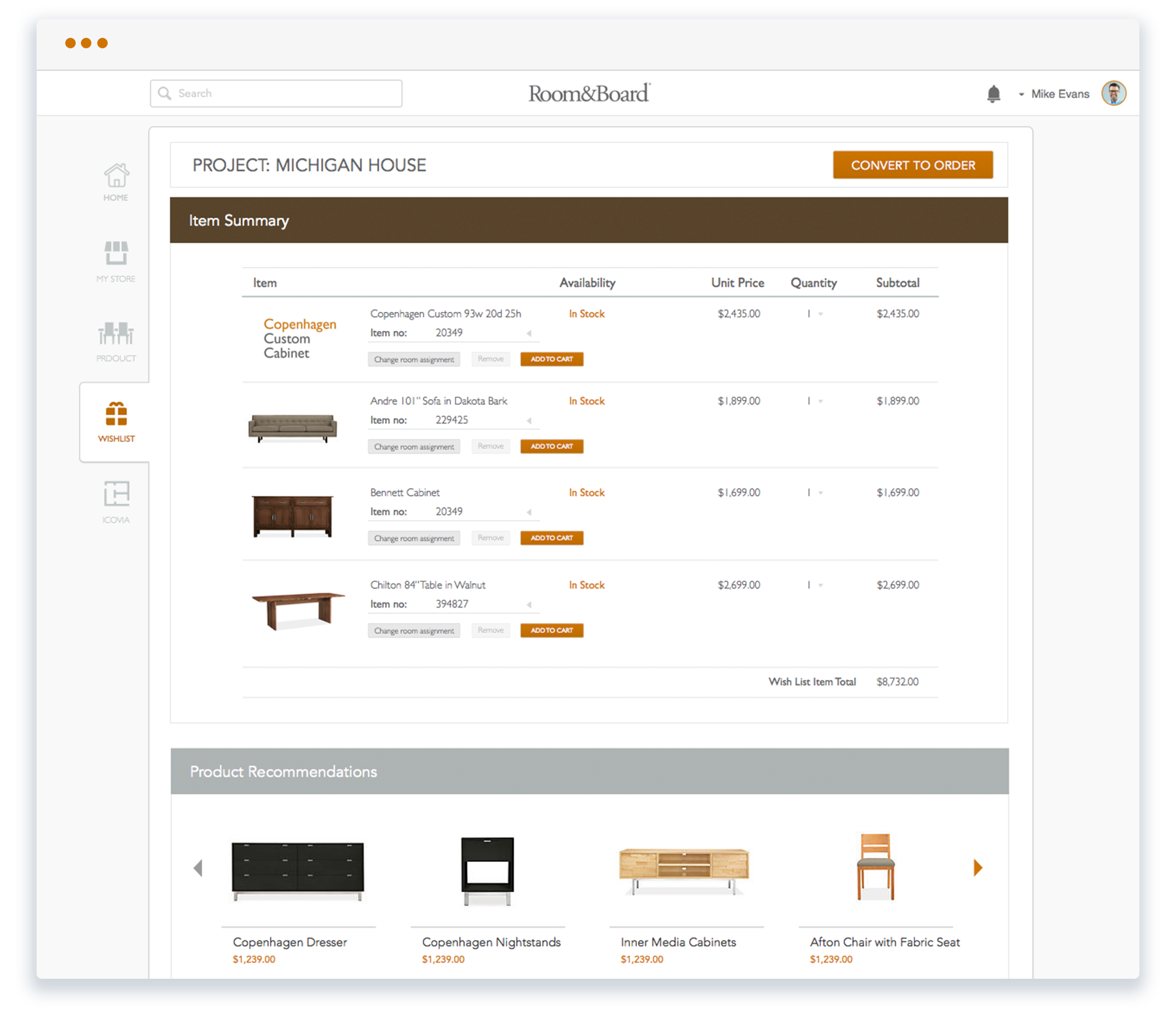Open quantity dropdown for Bennett Cabinet
This screenshot has width=1176, height=1012.
pos(820,493)
